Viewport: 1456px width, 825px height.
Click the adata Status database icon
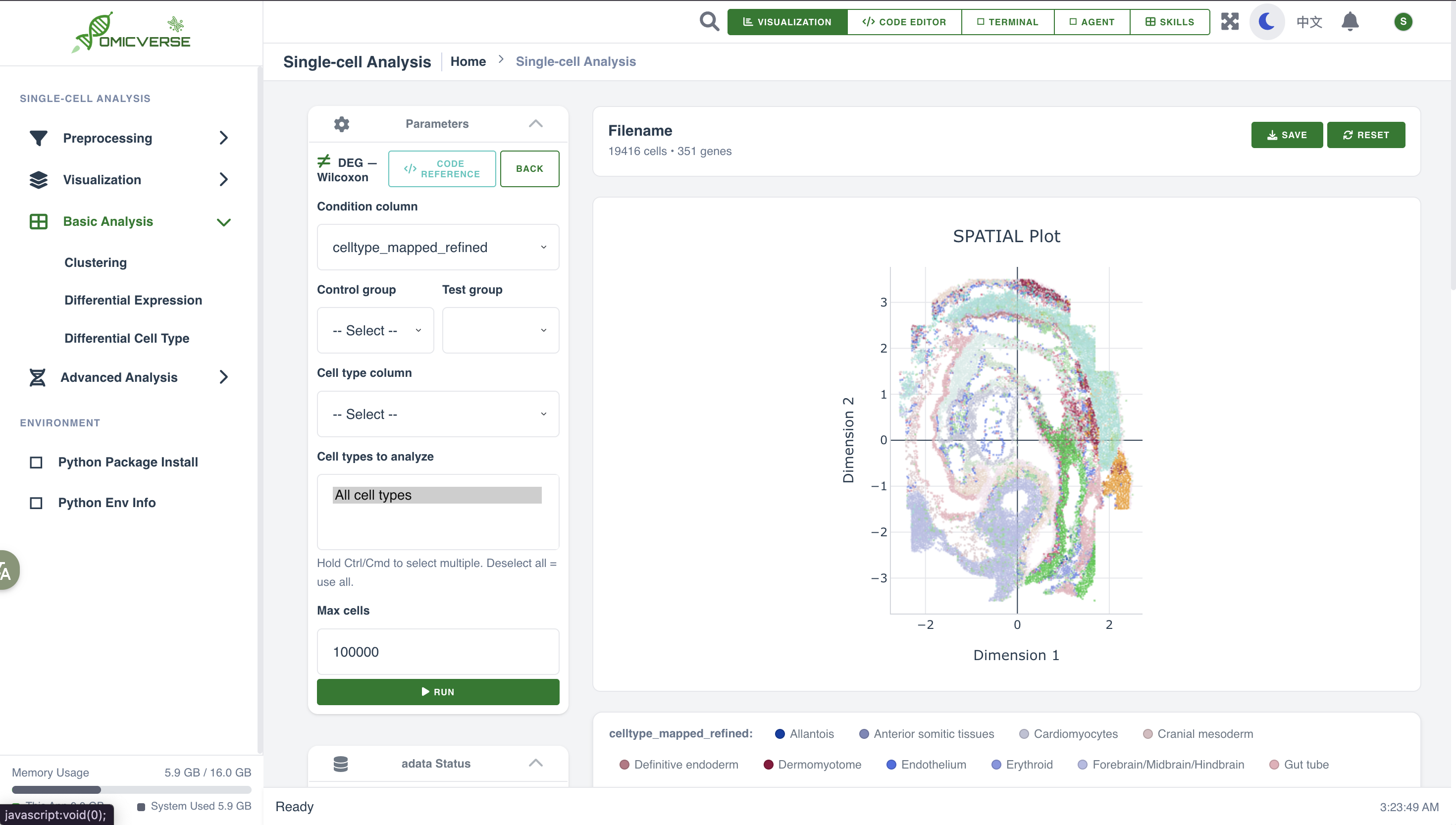[x=341, y=763]
